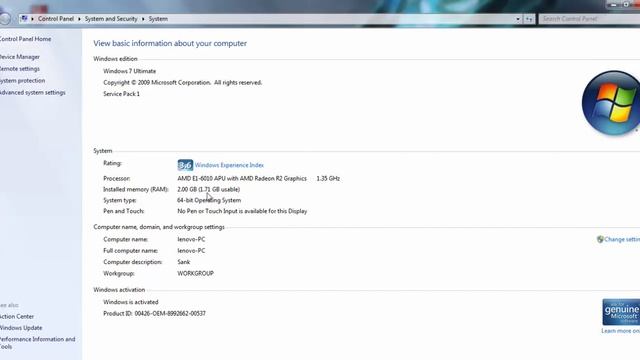640x360 pixels.
Task: Click heading View basic information about your computer
Action: (x=170, y=44)
